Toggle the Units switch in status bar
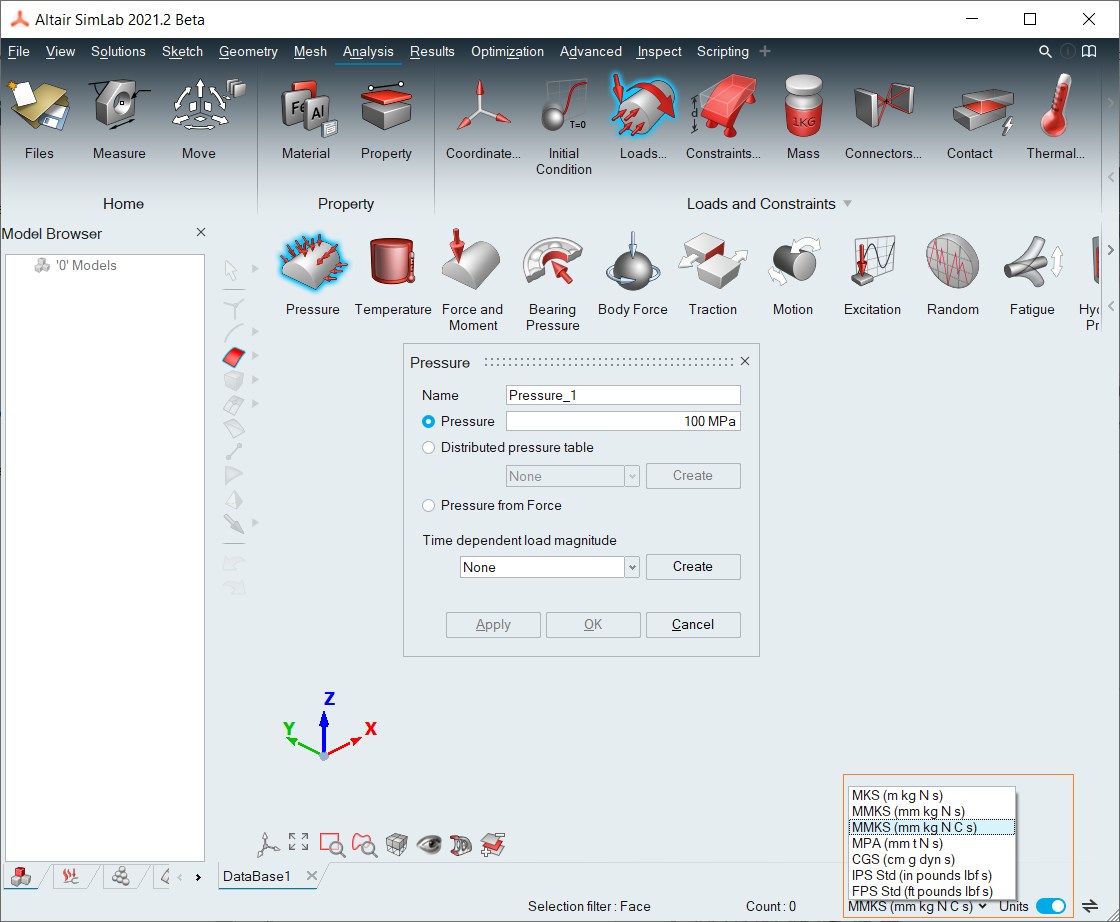 click(x=1050, y=906)
